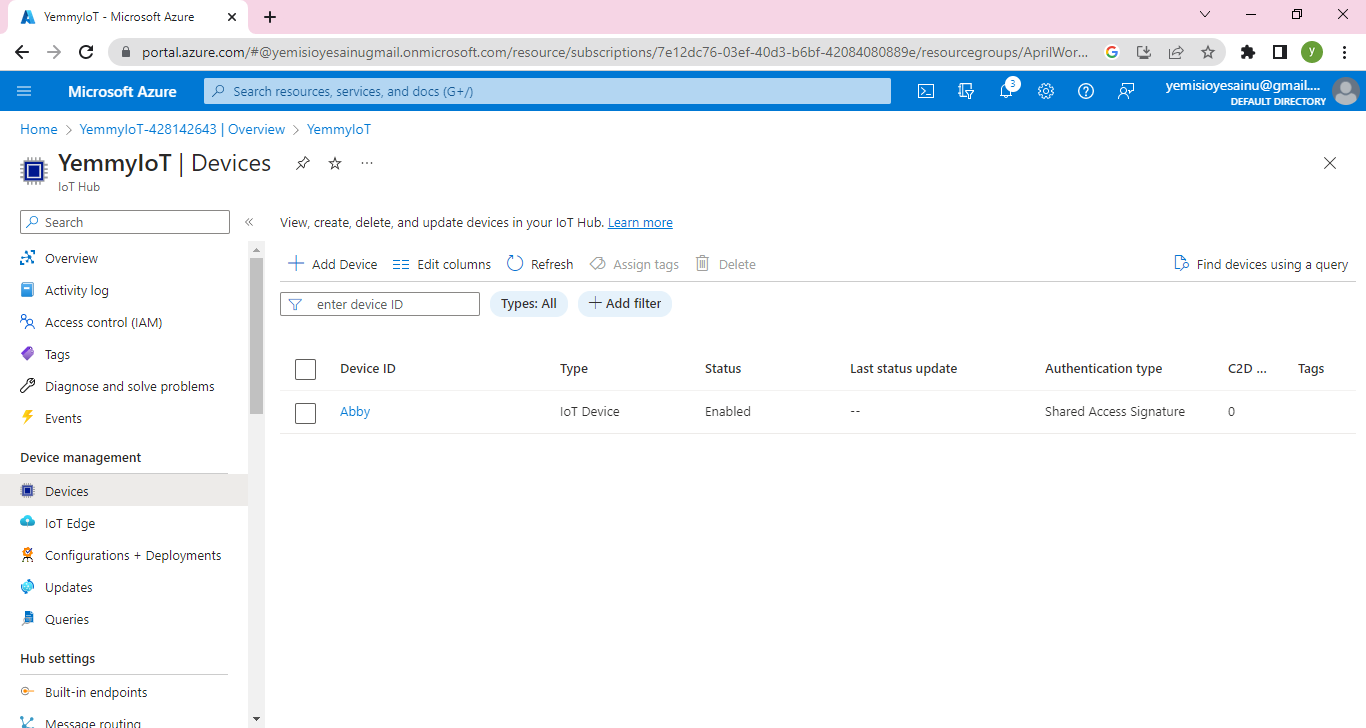Open the Feedback icon in the top bar
Screen dimensions: 1366x728
tap(1126, 91)
